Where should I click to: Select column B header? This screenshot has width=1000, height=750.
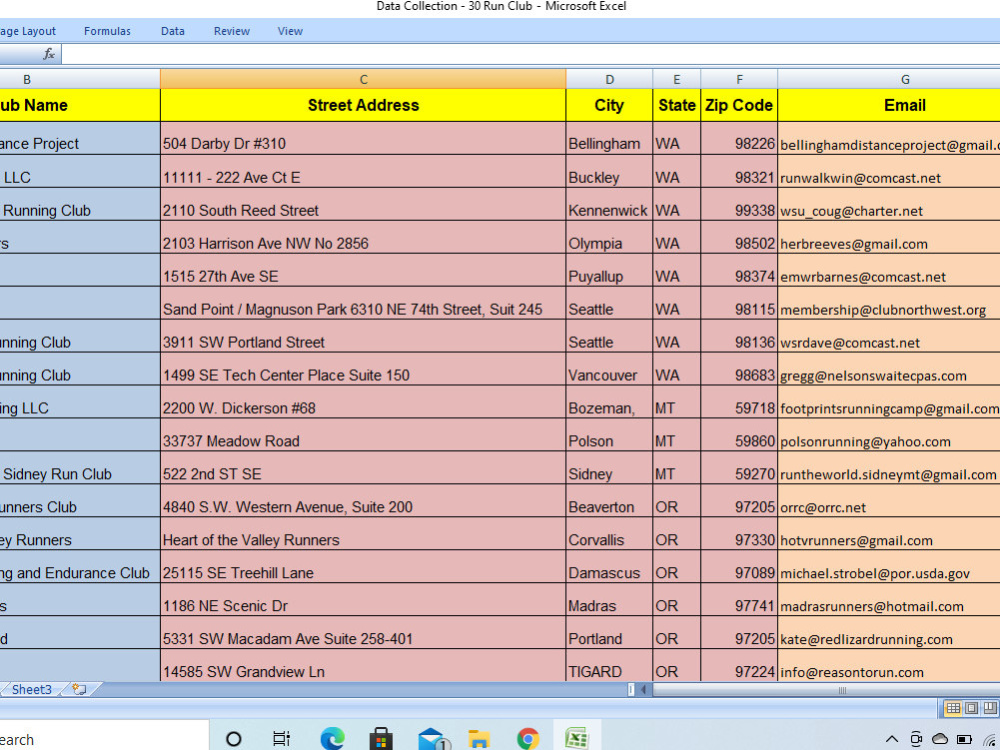(x=80, y=79)
